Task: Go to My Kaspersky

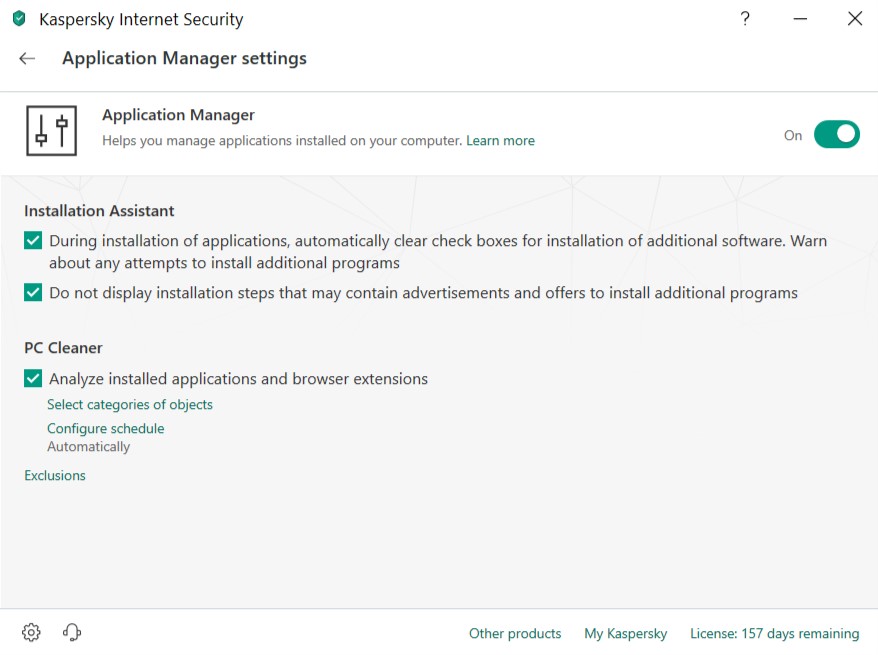Action: [625, 633]
